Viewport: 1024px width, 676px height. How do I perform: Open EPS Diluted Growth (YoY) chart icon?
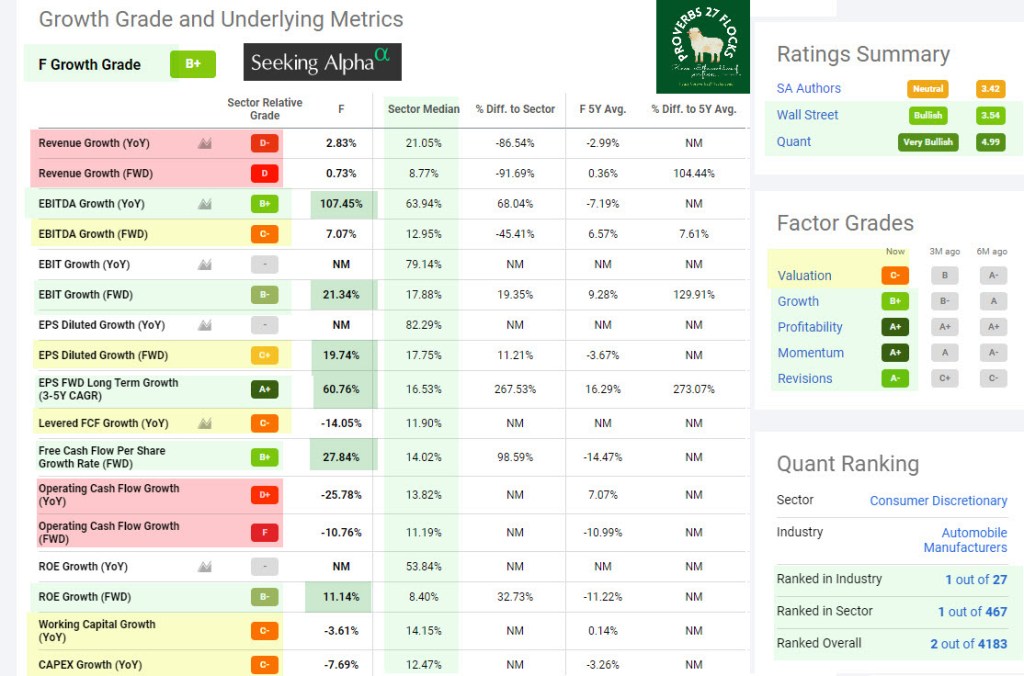(x=205, y=325)
